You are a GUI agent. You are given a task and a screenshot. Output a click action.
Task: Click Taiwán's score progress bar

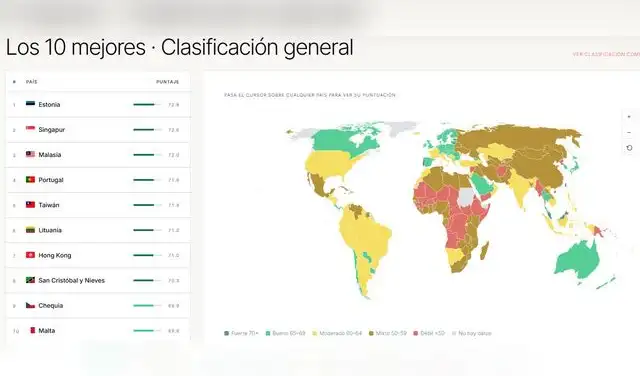point(147,205)
